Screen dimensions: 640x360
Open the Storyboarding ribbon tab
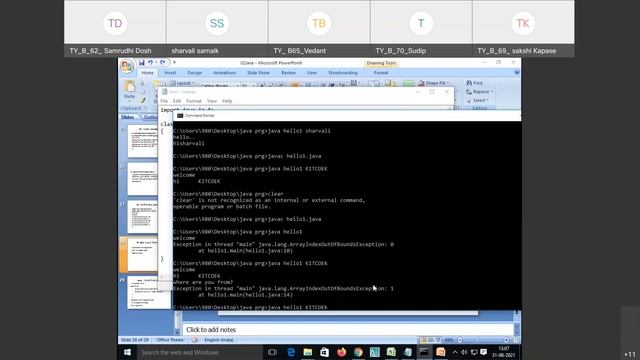click(x=343, y=73)
